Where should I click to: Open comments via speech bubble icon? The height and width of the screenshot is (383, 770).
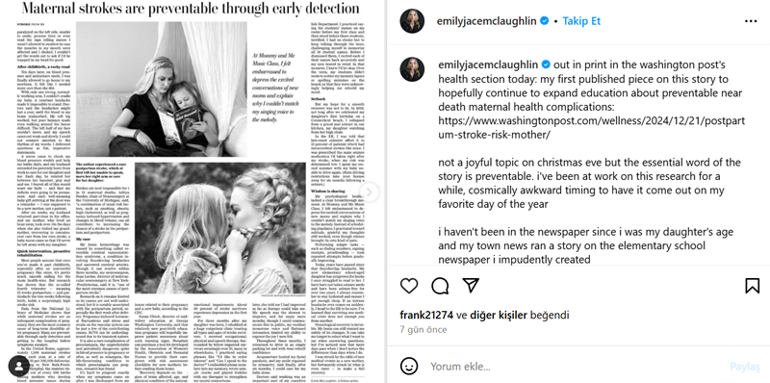click(440, 285)
